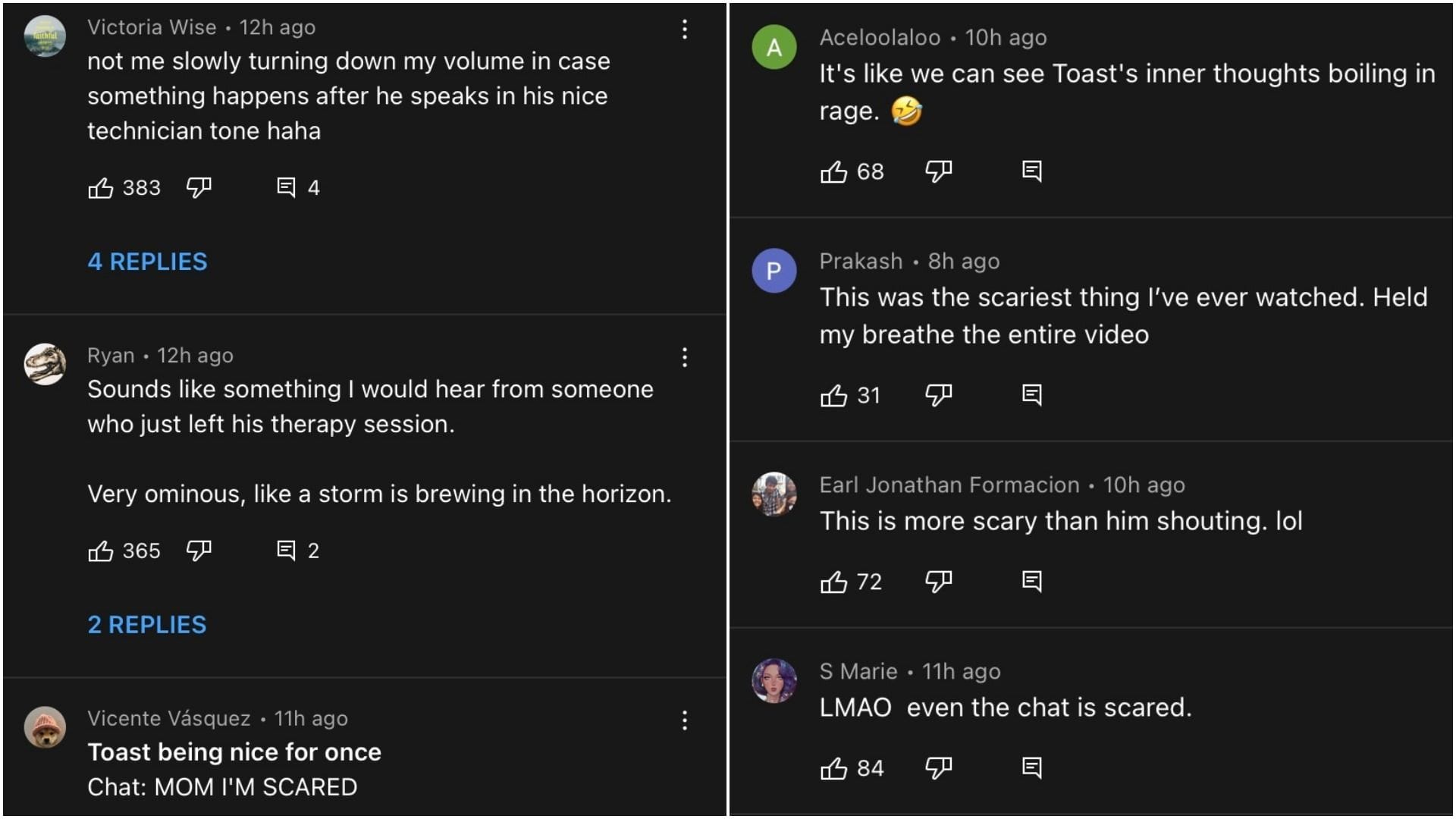Expand the 2 replies under Ryan's comment

click(x=146, y=624)
